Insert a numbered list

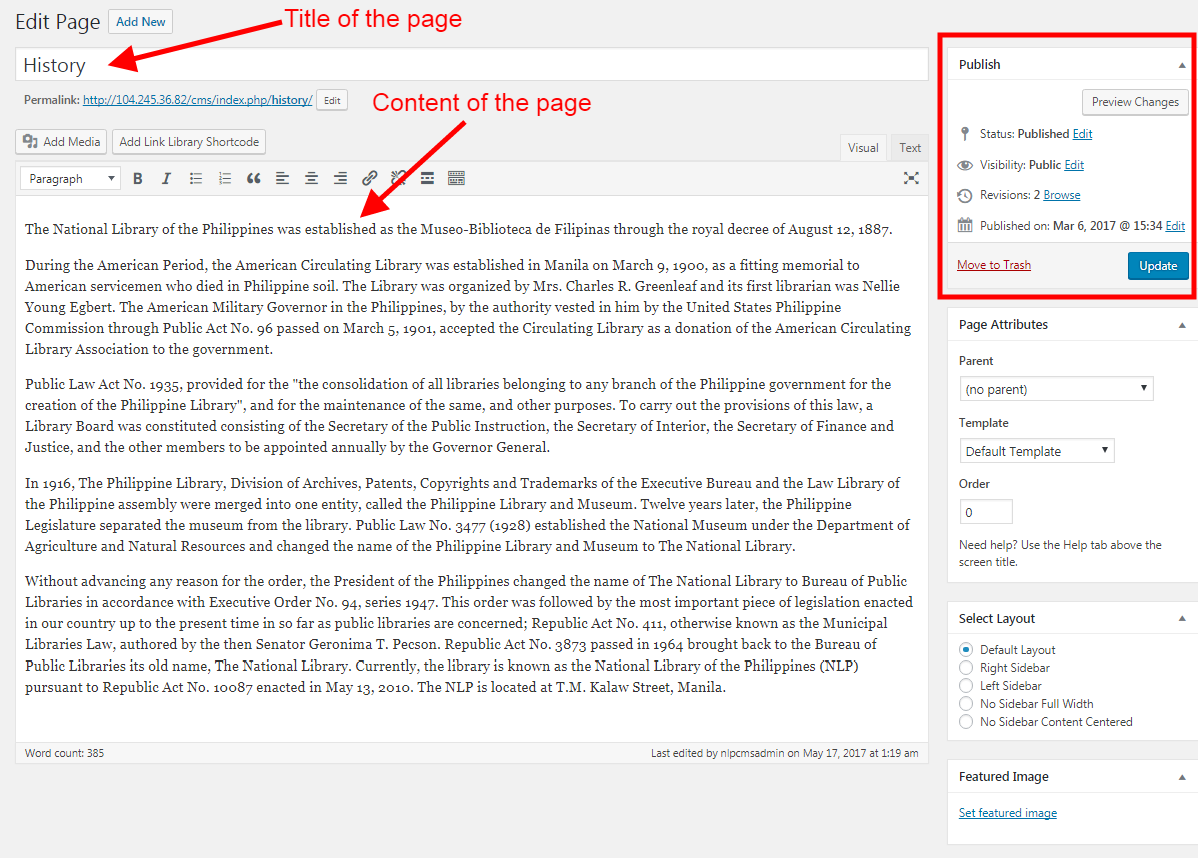(225, 179)
